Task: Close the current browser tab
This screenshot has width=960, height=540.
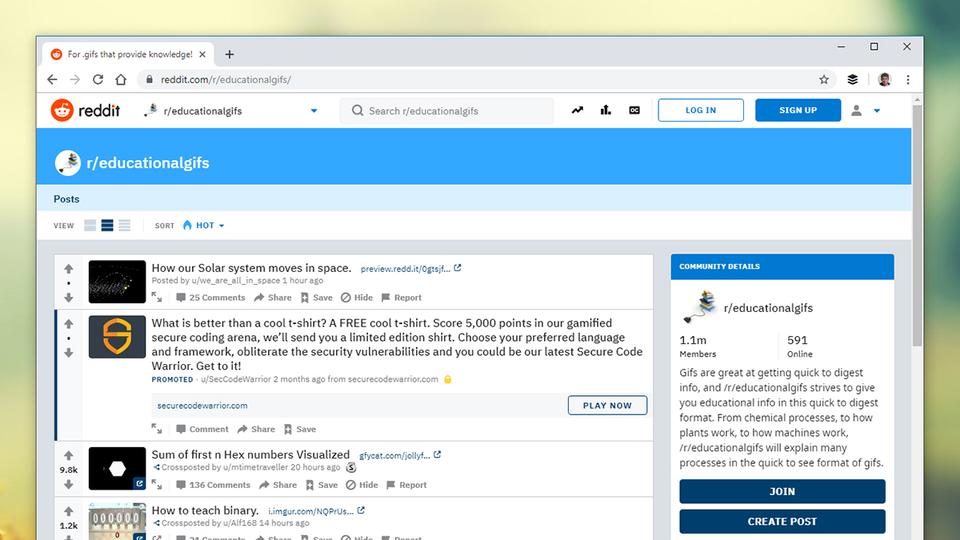Action: click(x=203, y=54)
